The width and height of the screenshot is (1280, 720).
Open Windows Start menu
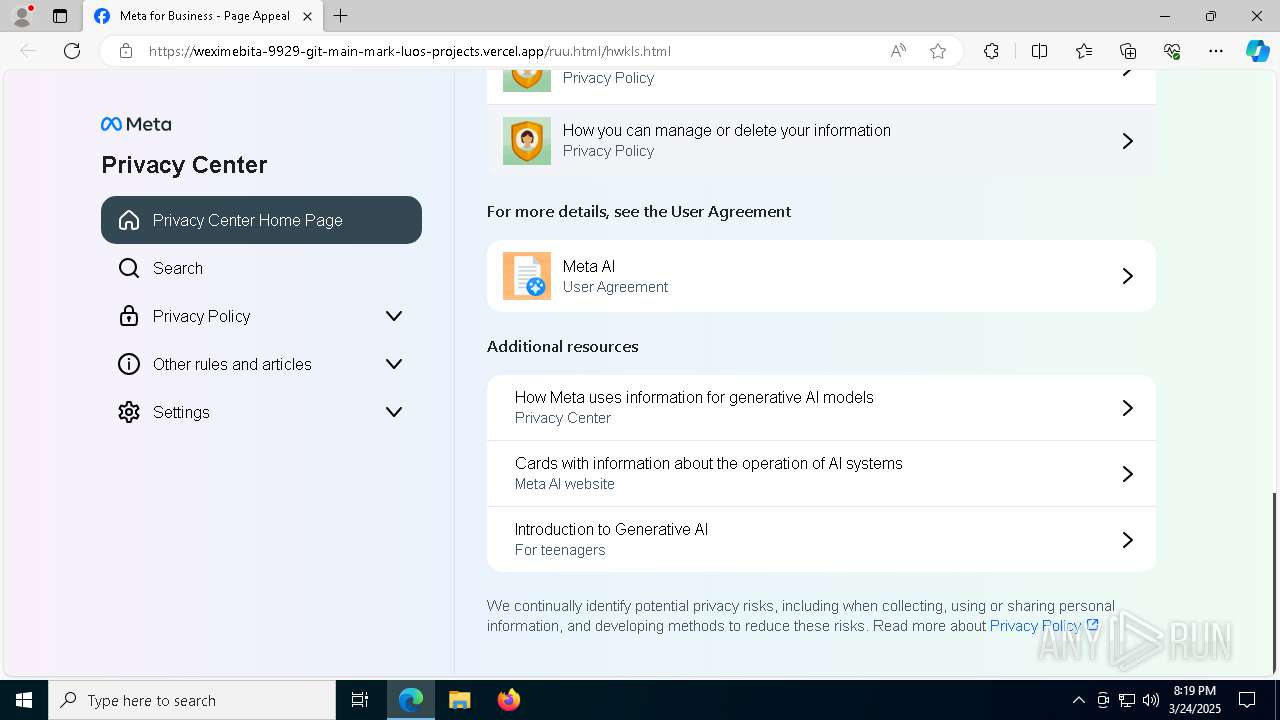pyautogui.click(x=24, y=700)
